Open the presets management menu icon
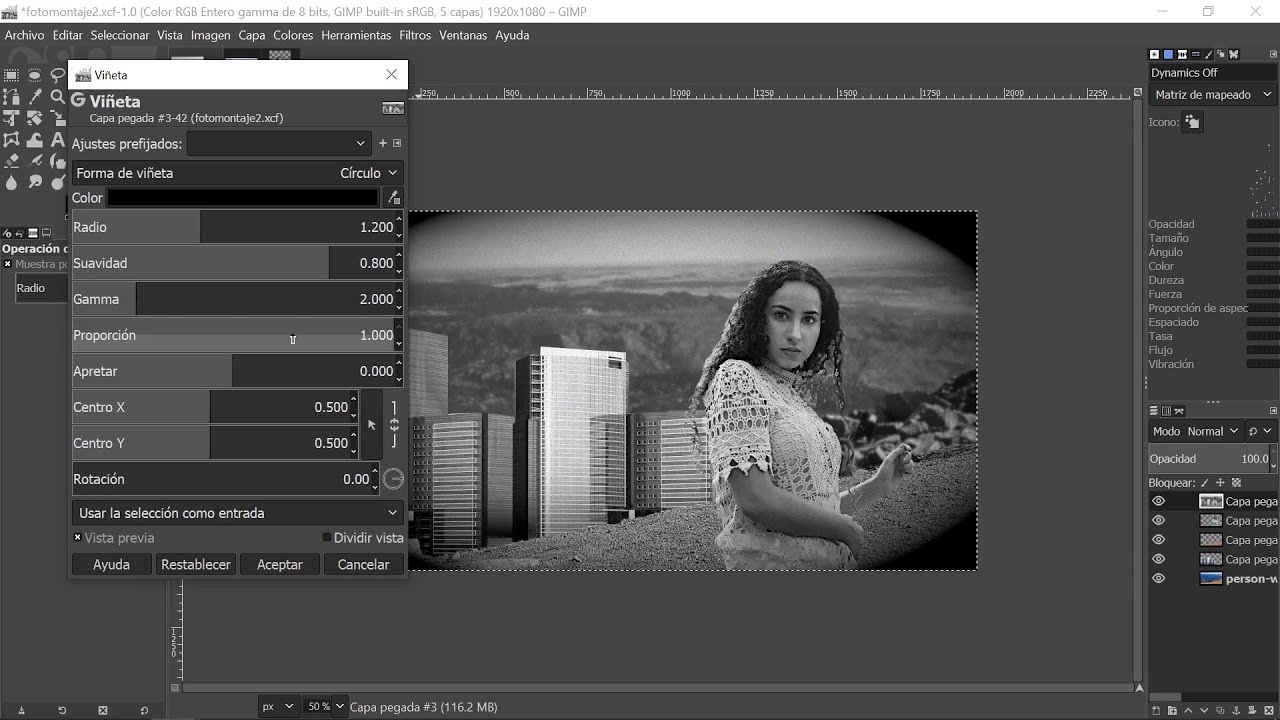The height and width of the screenshot is (720, 1280). (x=397, y=143)
